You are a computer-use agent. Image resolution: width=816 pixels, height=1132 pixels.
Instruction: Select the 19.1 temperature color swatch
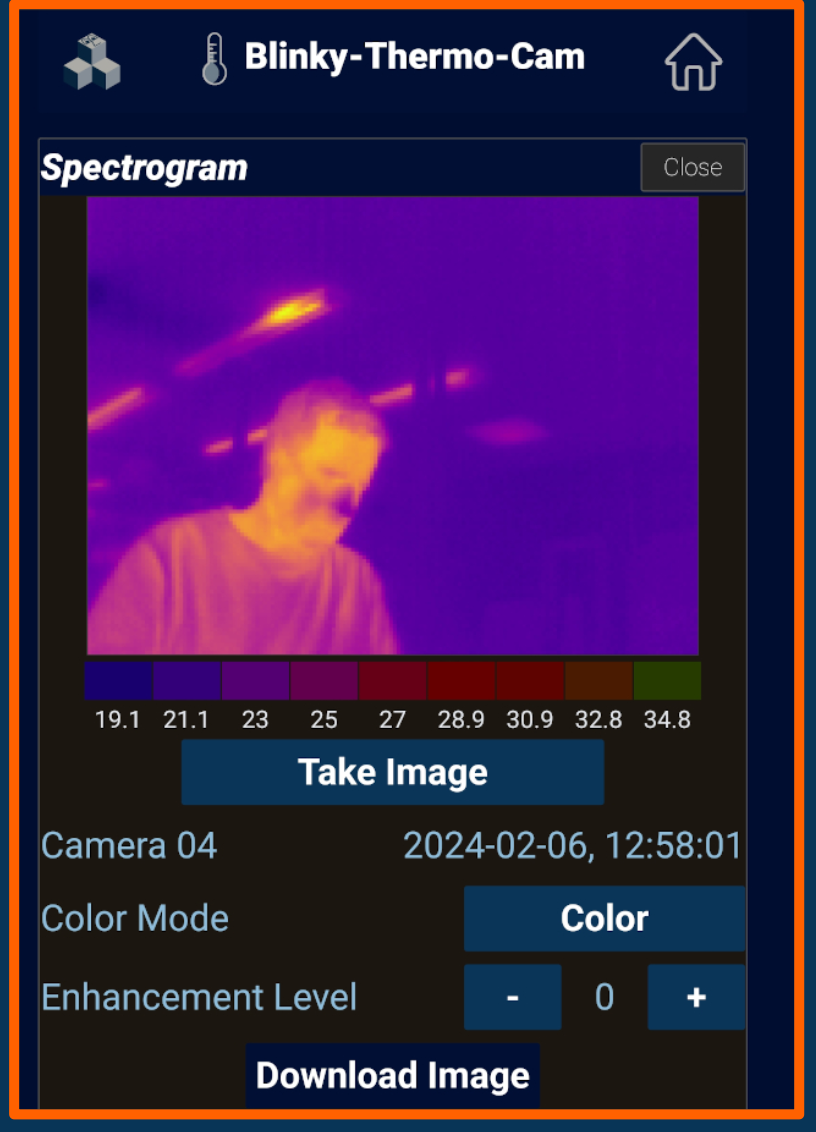(x=118, y=681)
